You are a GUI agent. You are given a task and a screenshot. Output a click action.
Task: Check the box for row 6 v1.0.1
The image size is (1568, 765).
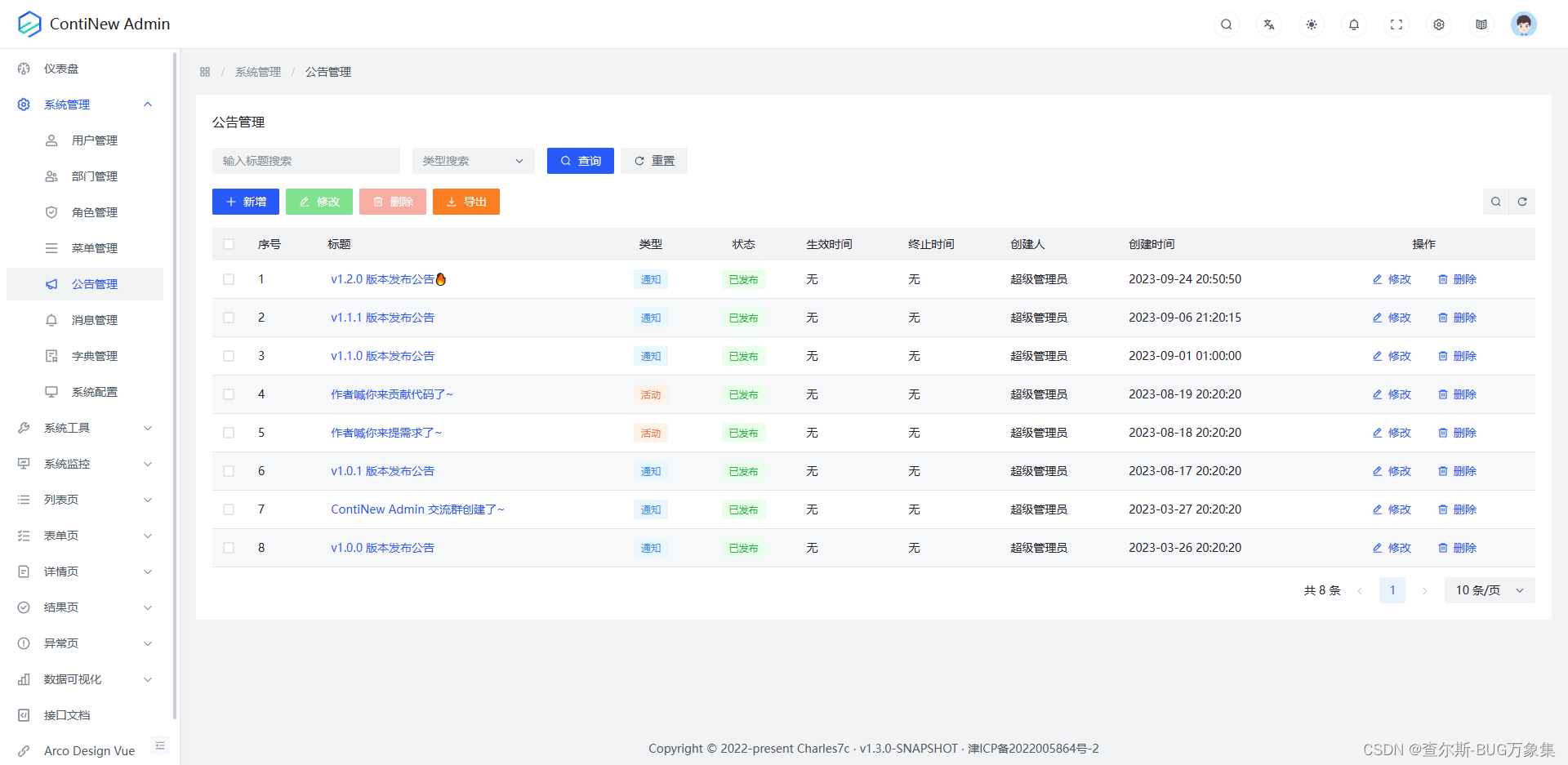pos(229,471)
